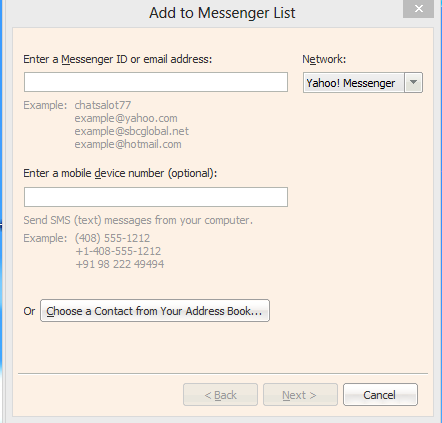Click the (408) 555-1212 example number
The height and width of the screenshot is (423, 442).
(x=112, y=238)
